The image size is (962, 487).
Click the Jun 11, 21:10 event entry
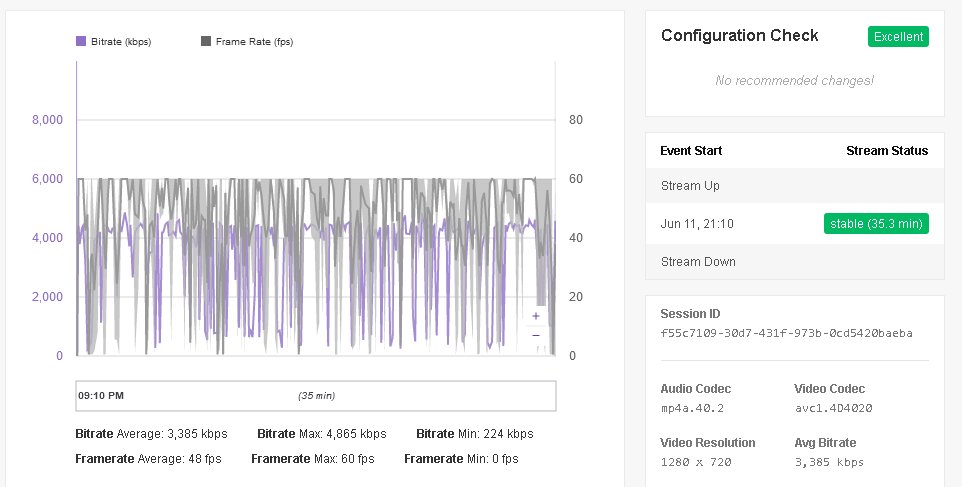pyautogui.click(x=697, y=224)
